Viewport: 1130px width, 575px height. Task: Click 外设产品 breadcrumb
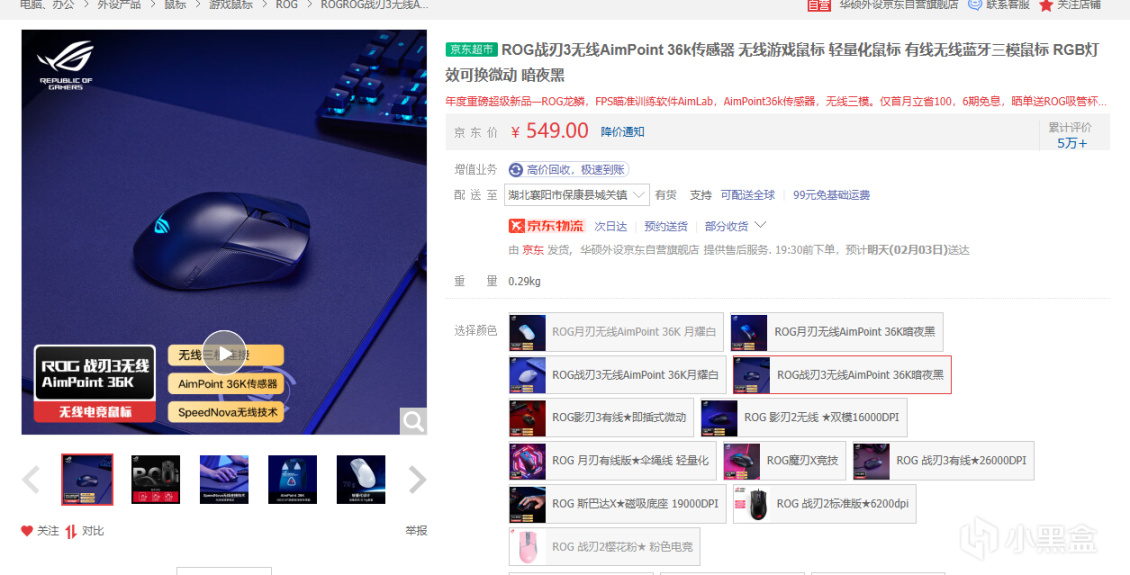click(119, 5)
